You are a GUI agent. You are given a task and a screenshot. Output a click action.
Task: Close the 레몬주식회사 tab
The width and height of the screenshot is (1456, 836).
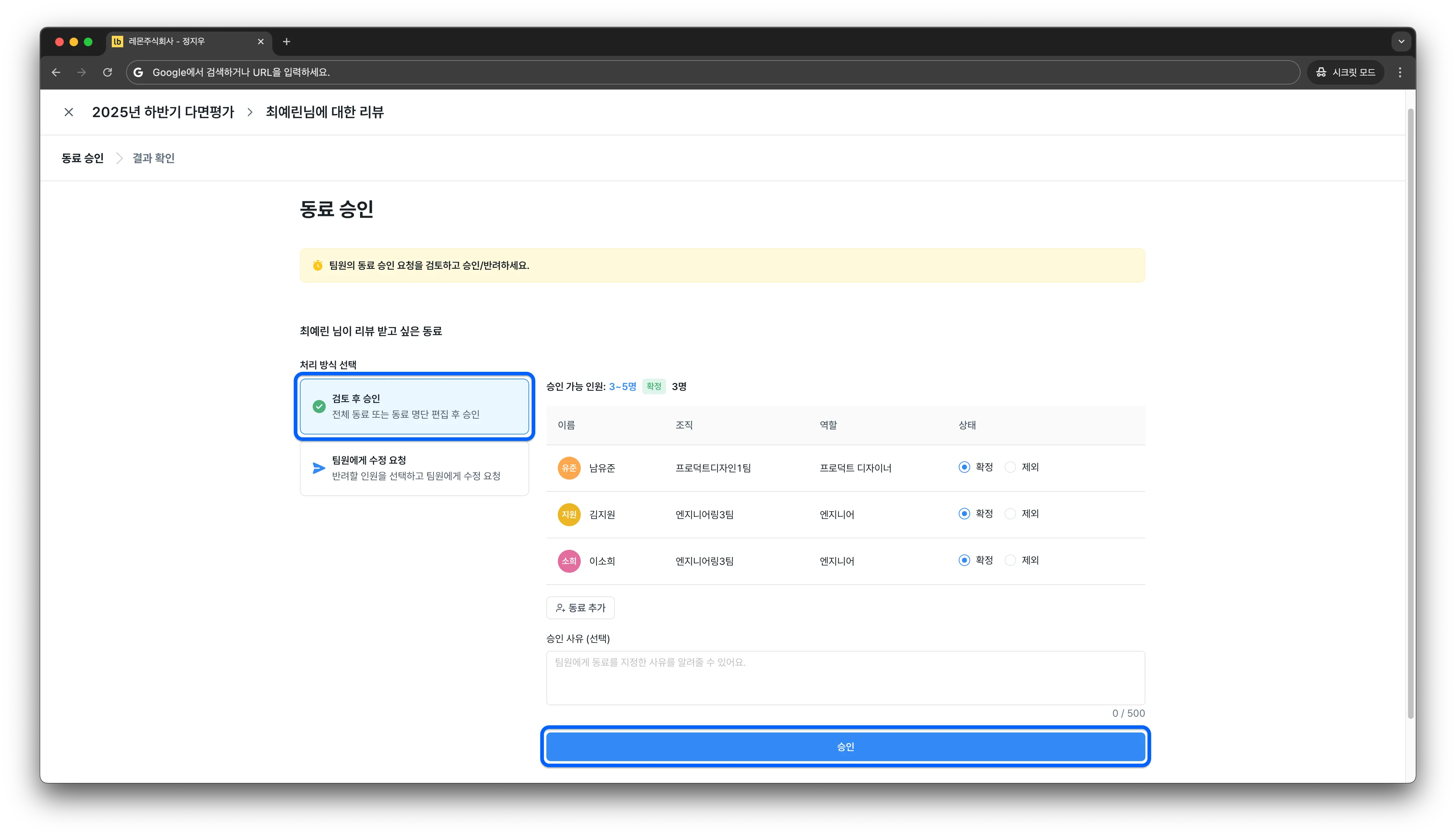tap(261, 41)
